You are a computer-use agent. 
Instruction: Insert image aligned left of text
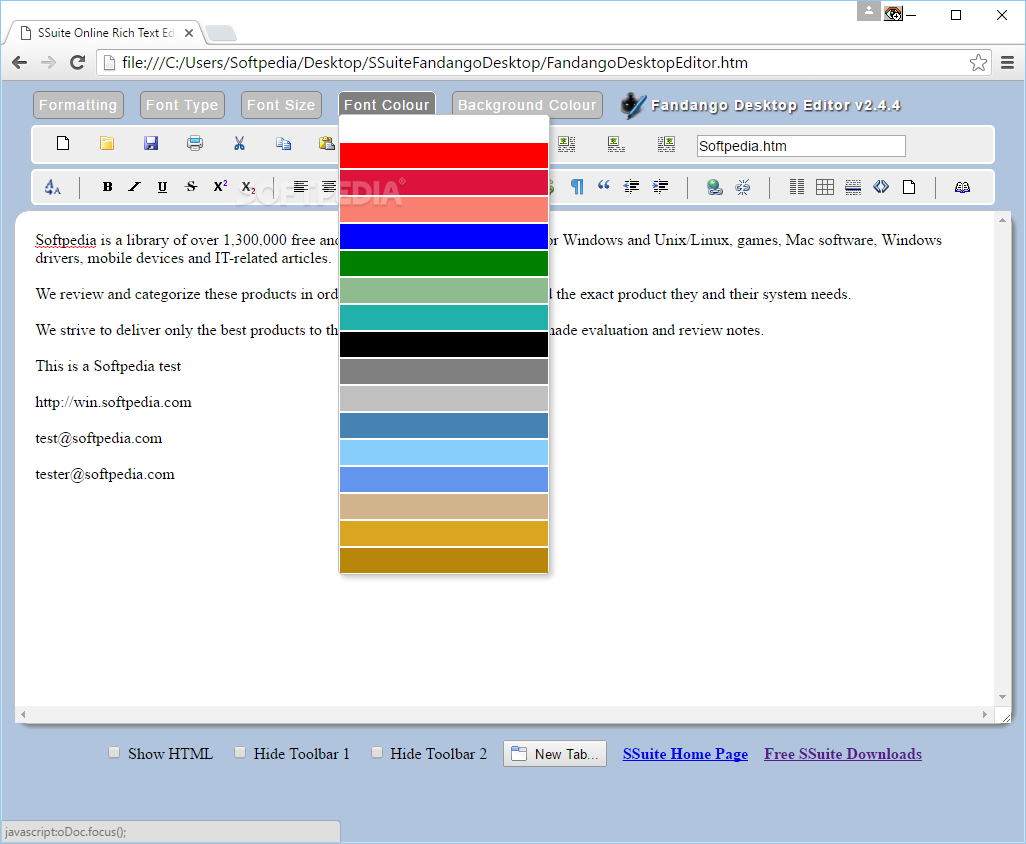567,144
